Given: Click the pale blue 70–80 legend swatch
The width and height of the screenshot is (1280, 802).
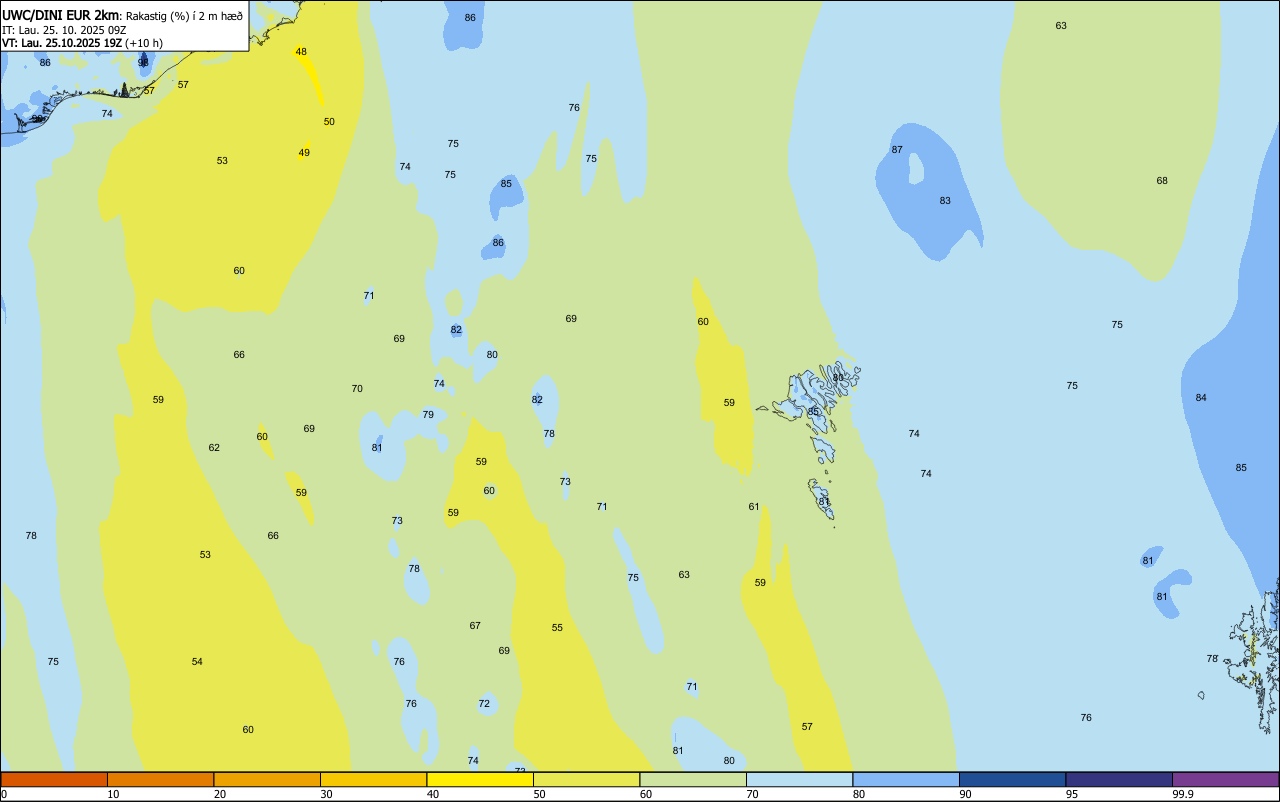Looking at the screenshot, I should 800,779.
